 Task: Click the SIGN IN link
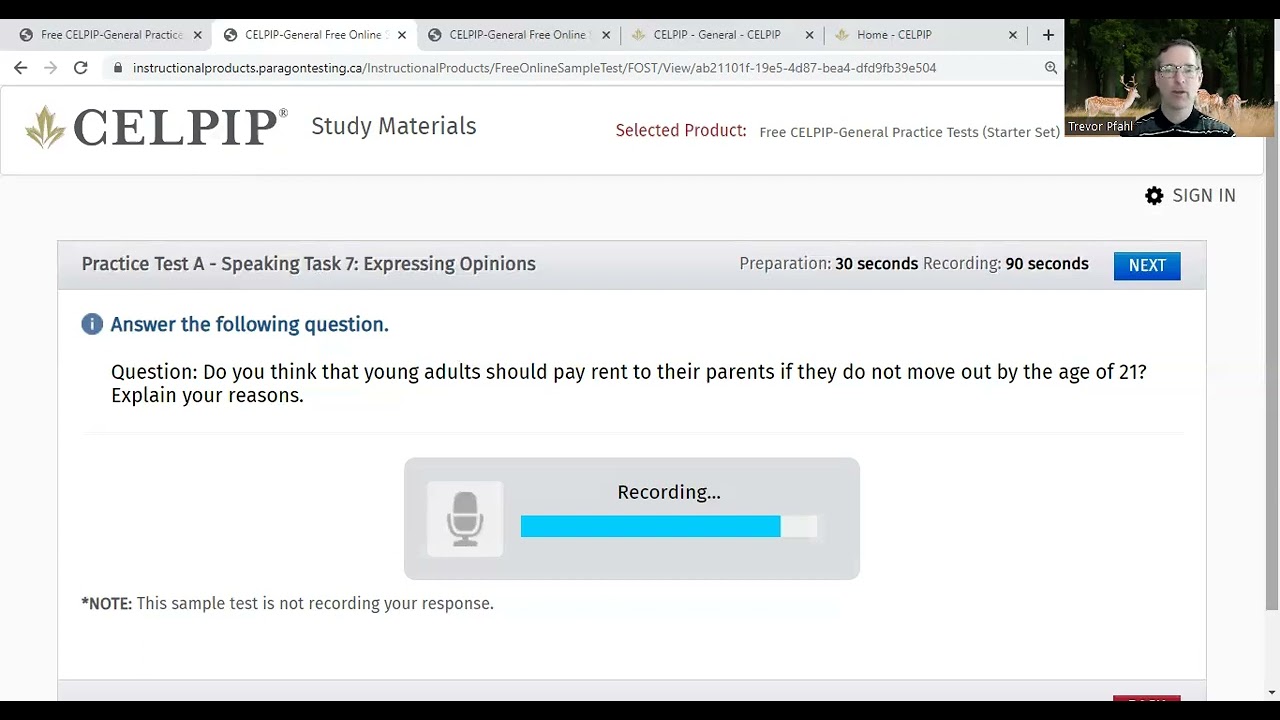(x=1203, y=196)
